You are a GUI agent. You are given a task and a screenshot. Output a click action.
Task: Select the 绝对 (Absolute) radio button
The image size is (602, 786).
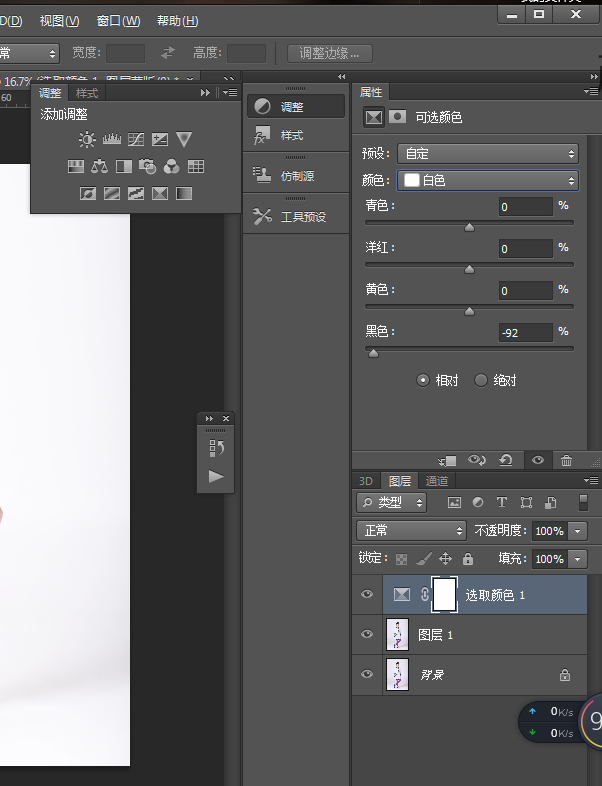tap(481, 380)
